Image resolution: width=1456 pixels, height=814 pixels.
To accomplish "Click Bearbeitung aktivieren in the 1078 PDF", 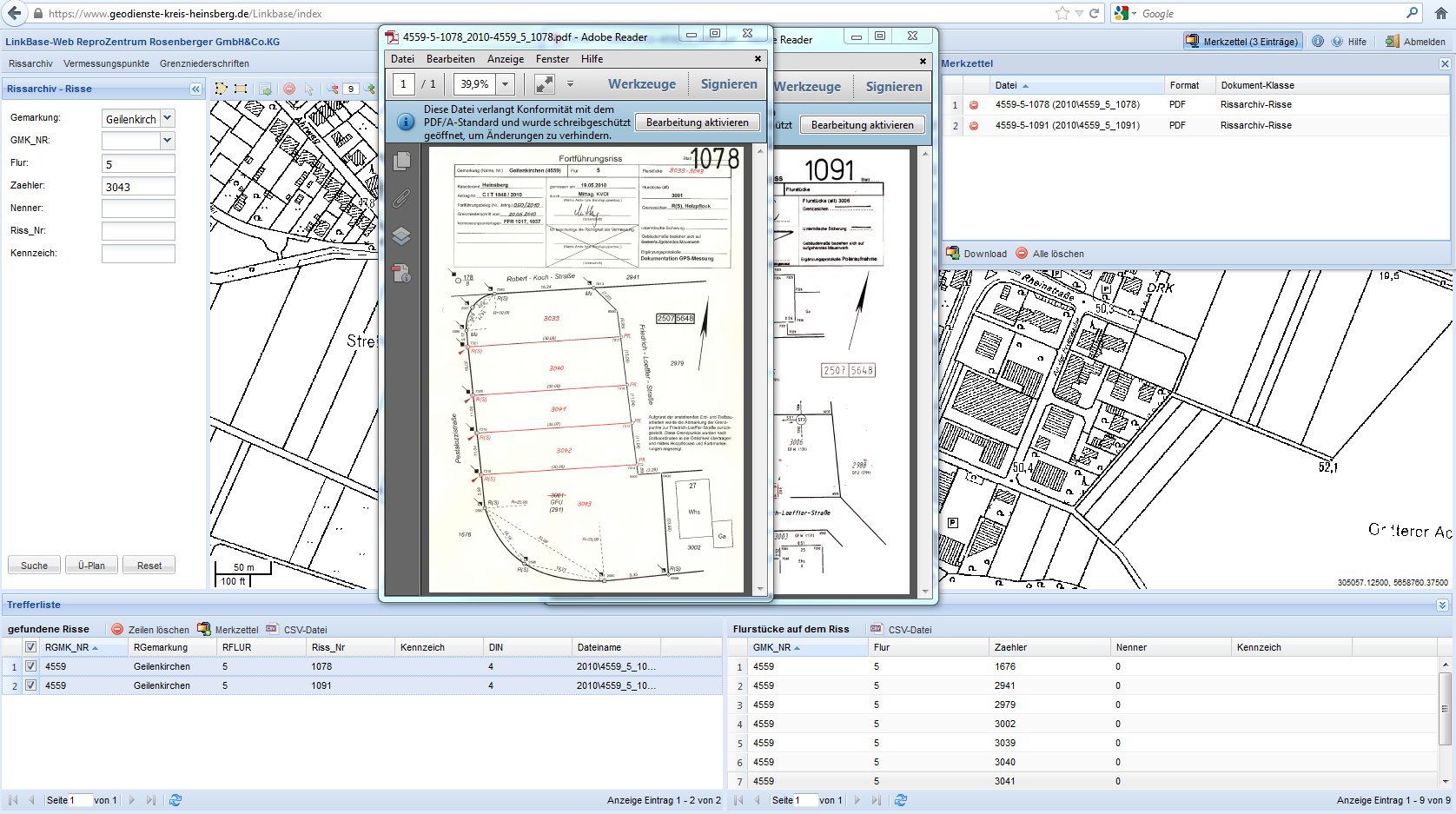I will point(697,122).
